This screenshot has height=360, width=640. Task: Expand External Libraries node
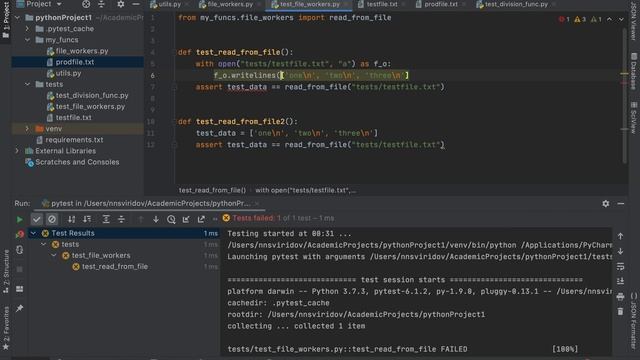[x=17, y=151]
